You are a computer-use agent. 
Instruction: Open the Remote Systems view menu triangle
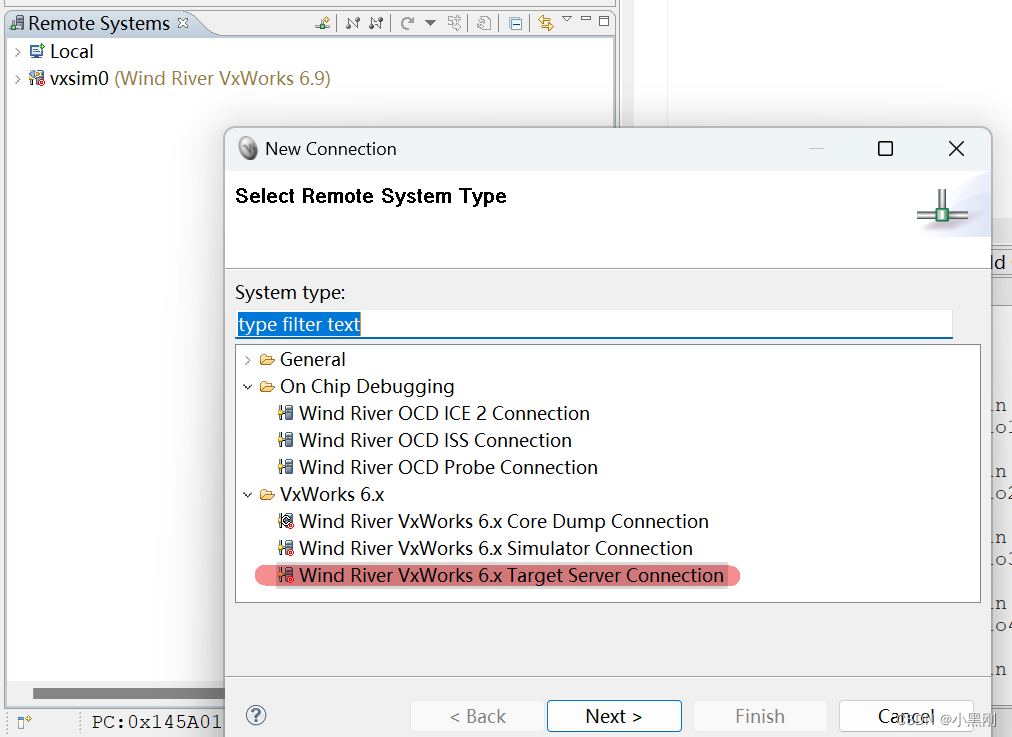click(567, 19)
